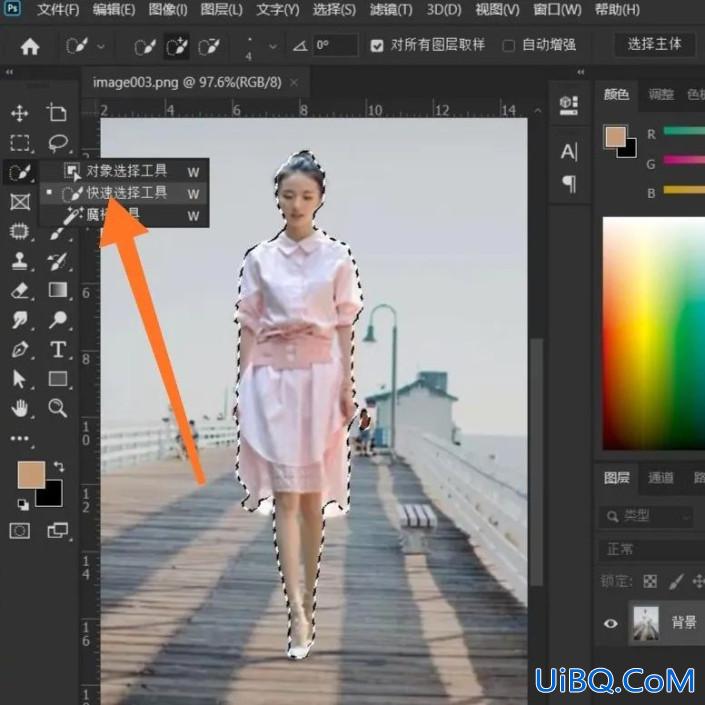The width and height of the screenshot is (705, 705).
Task: Select the Artboard tool beside Move
Action: 57,112
